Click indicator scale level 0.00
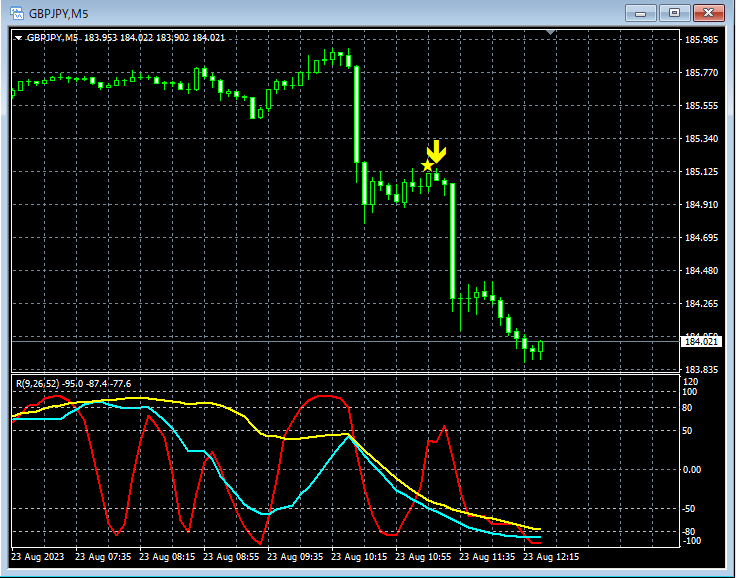This screenshot has height=578, width=737. pyautogui.click(x=691, y=469)
